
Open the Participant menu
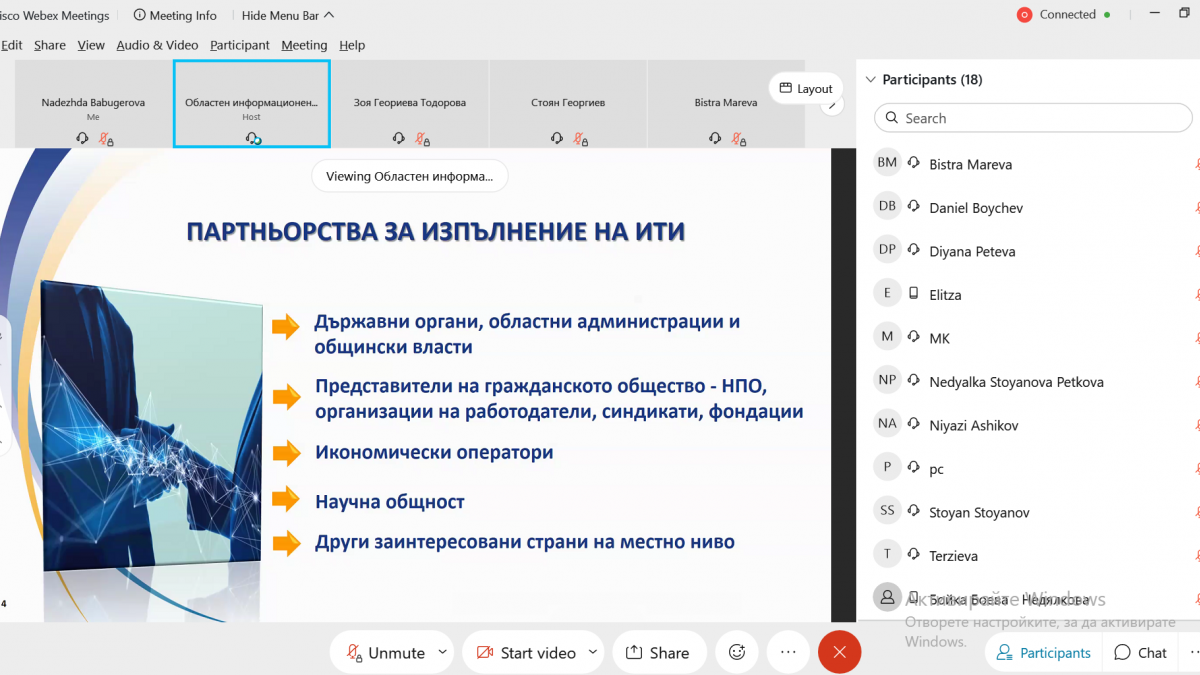(x=240, y=45)
